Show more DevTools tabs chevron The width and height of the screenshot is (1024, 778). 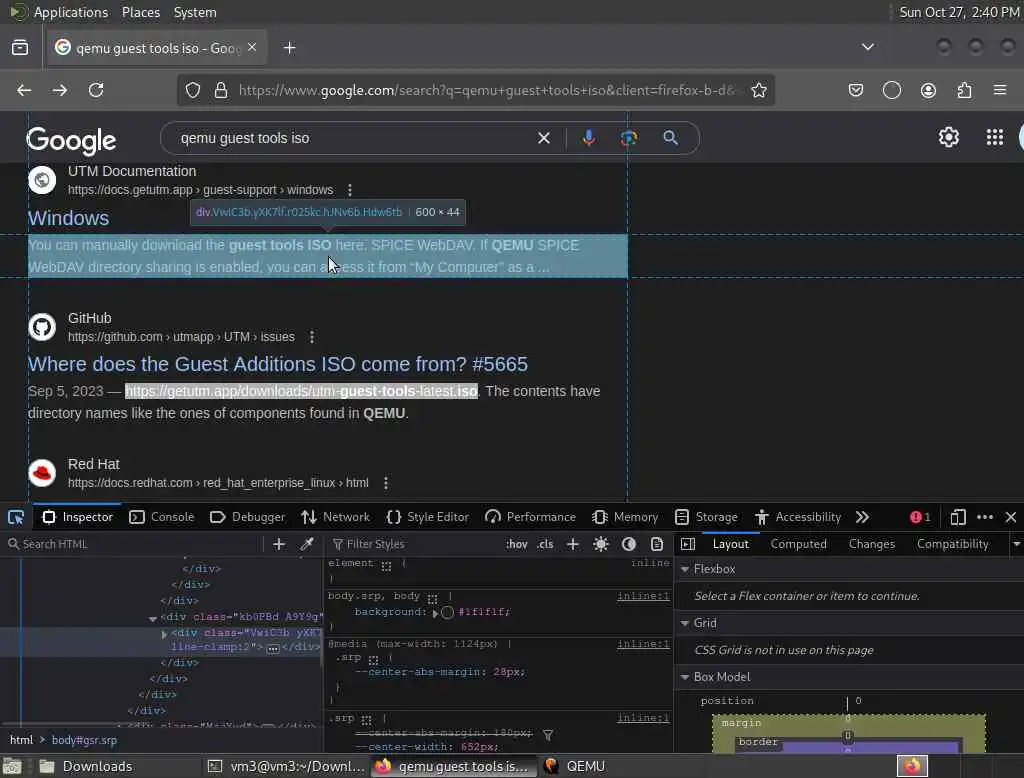(x=862, y=517)
